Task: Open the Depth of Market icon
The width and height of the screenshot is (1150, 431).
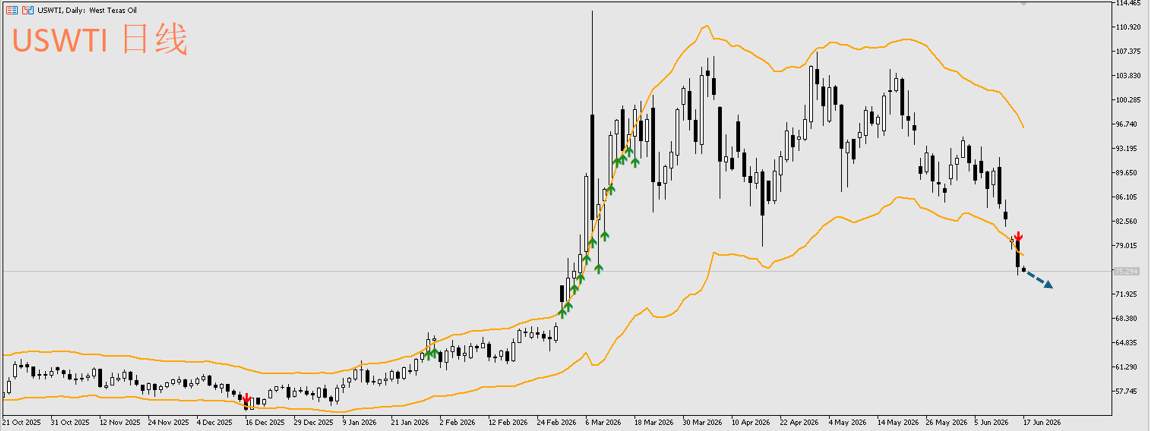Action: pos(12,10)
